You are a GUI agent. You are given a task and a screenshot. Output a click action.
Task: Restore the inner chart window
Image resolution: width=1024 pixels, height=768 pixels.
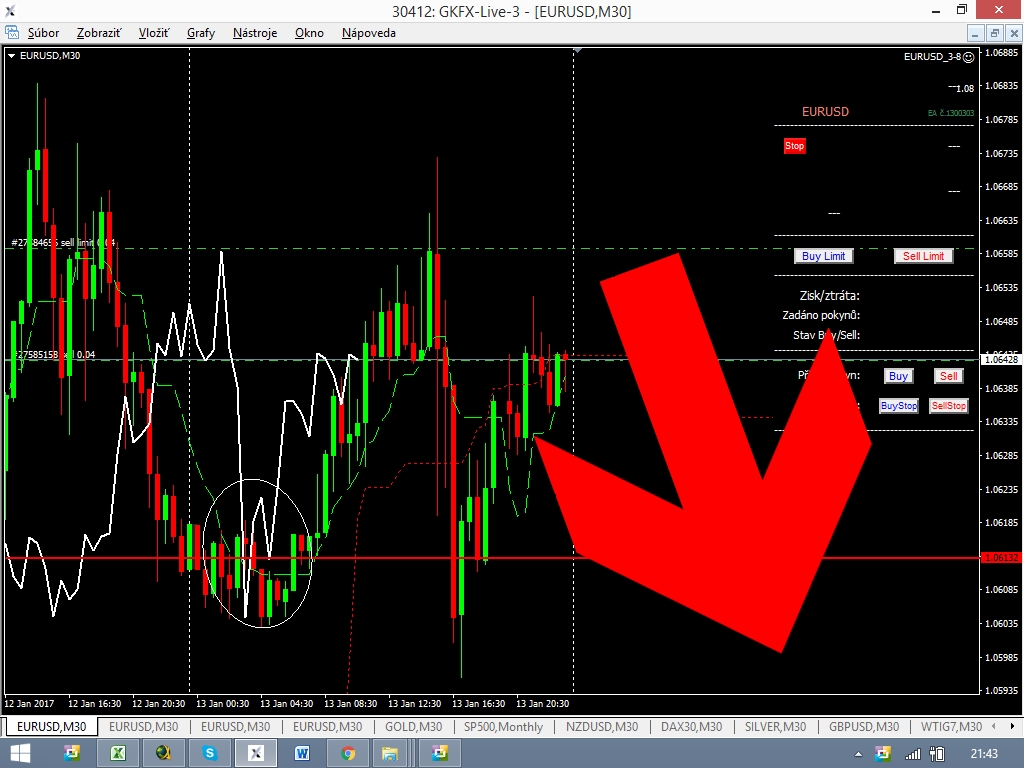tap(995, 33)
